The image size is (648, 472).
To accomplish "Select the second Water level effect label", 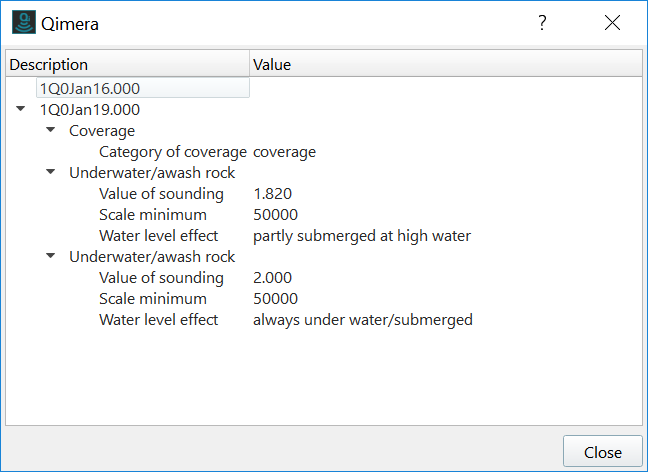I will point(161,320).
